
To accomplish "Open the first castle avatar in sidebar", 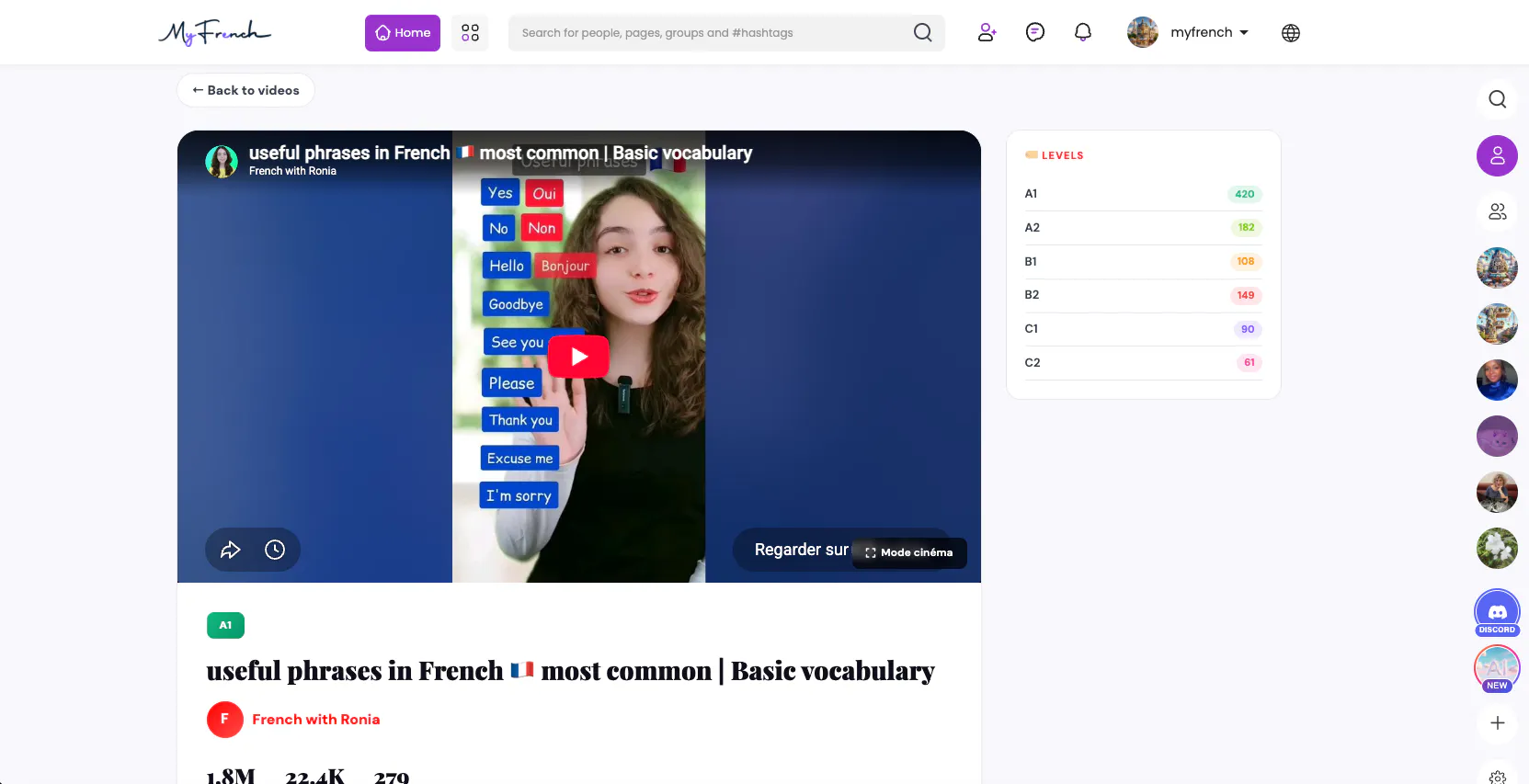I will tap(1497, 267).
